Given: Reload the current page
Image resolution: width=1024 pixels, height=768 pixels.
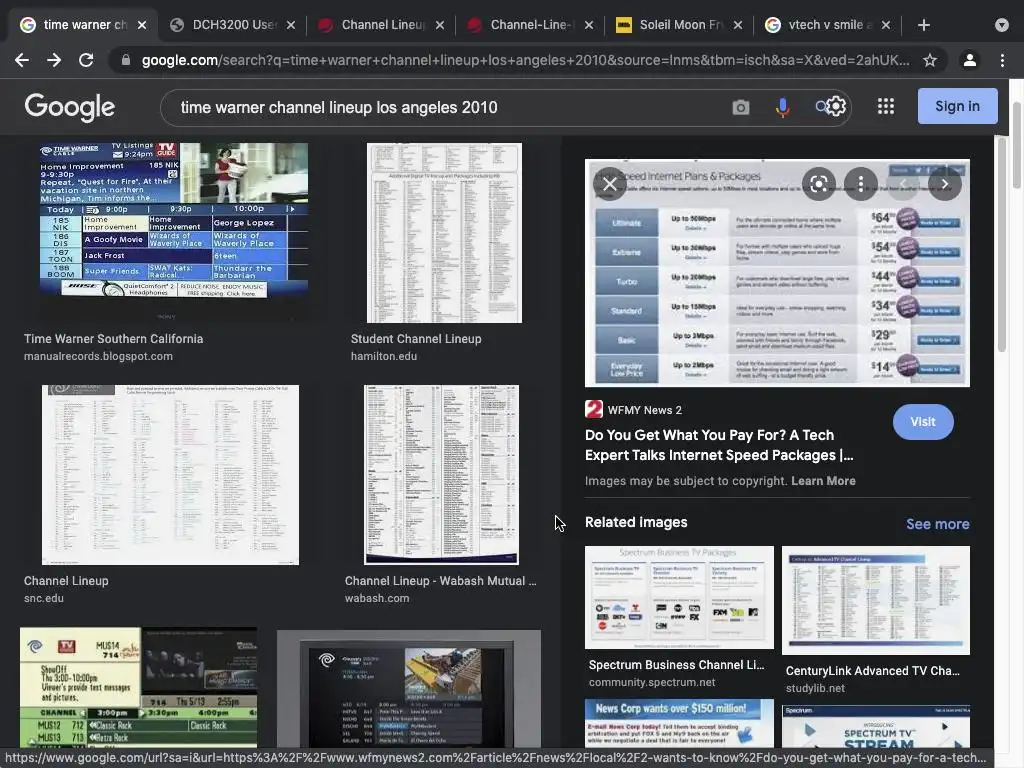Looking at the screenshot, I should (86, 60).
